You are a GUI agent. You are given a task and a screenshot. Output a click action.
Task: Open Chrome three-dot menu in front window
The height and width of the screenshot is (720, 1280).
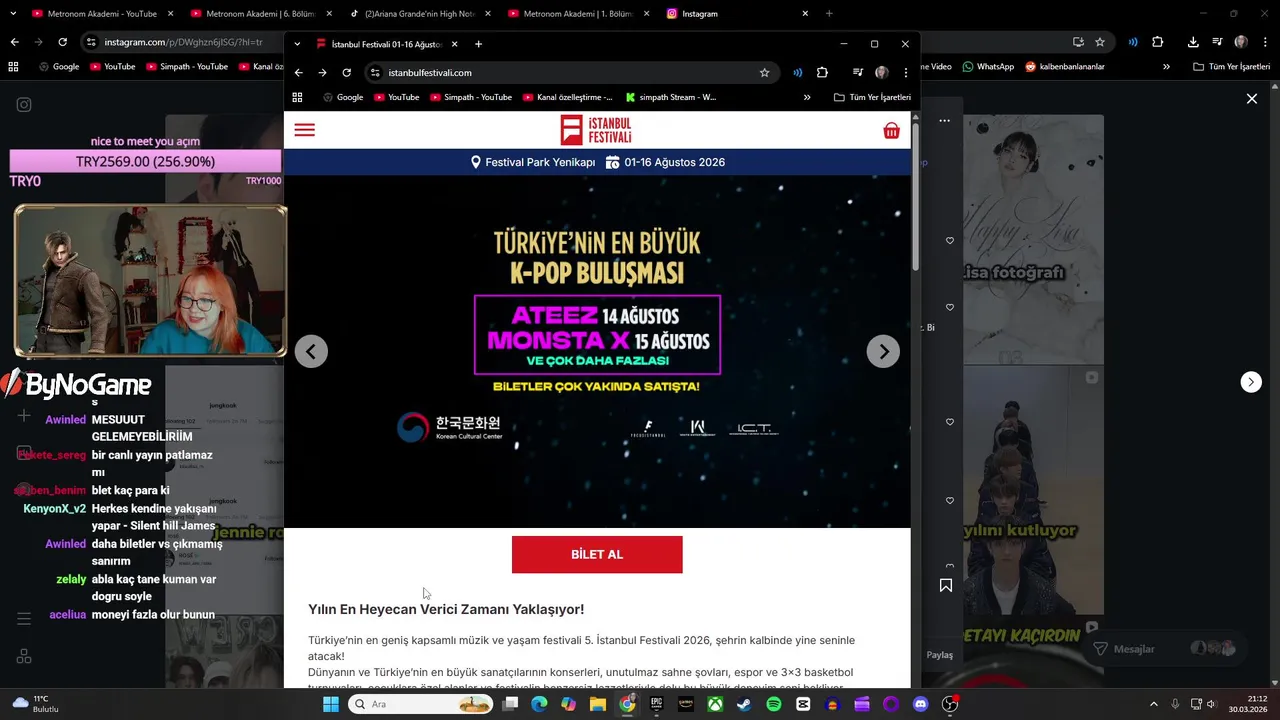pyautogui.click(x=905, y=73)
